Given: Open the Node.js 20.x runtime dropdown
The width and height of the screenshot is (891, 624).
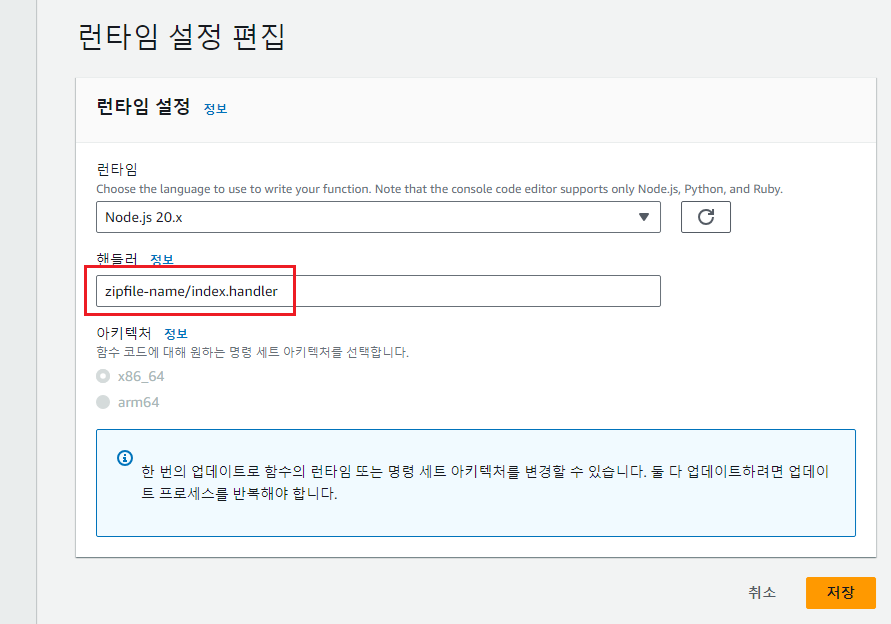Looking at the screenshot, I should [x=378, y=217].
